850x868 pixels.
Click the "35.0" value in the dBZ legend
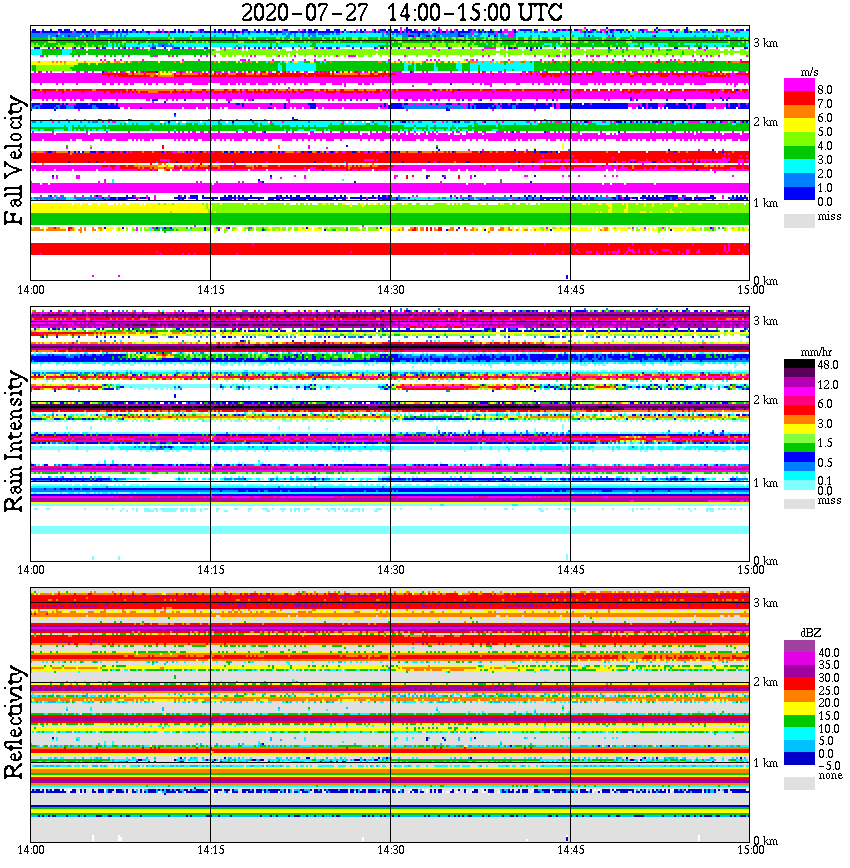point(829,665)
